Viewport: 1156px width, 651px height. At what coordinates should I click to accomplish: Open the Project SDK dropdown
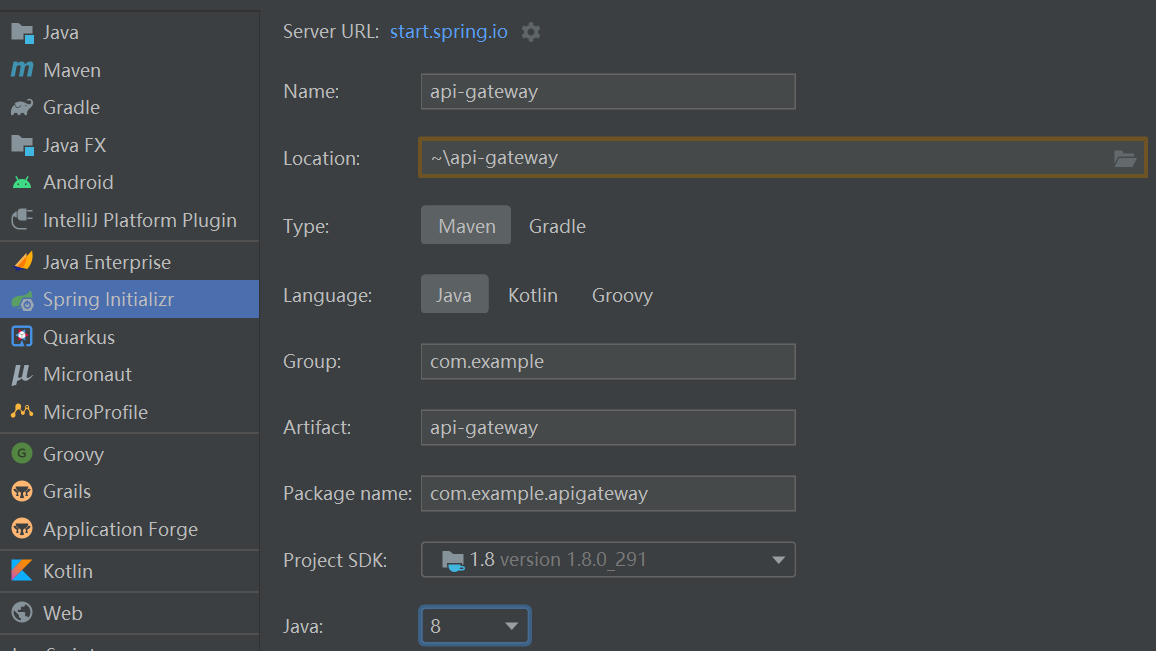[608, 560]
